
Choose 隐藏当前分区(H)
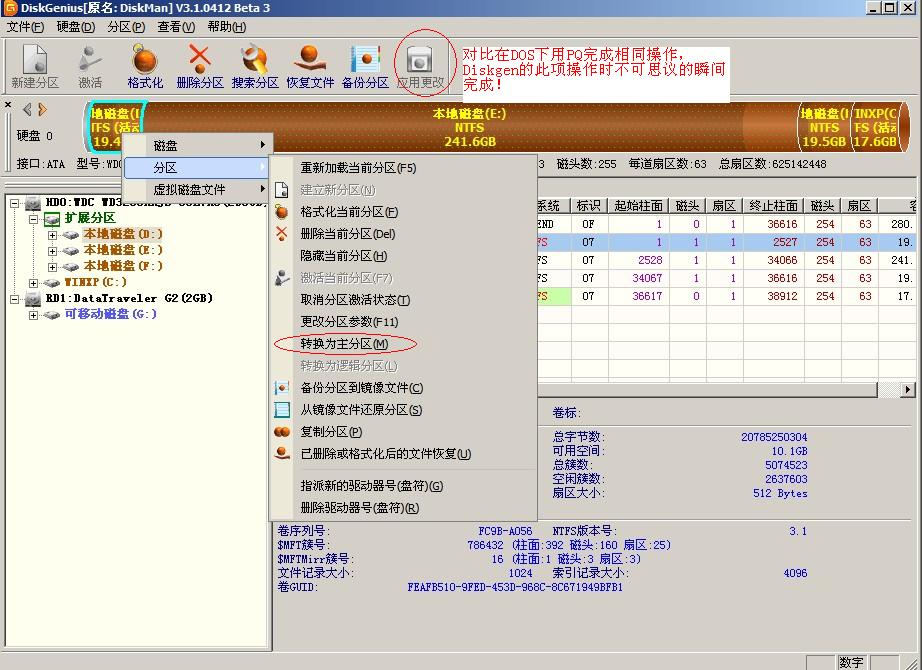pos(343,256)
